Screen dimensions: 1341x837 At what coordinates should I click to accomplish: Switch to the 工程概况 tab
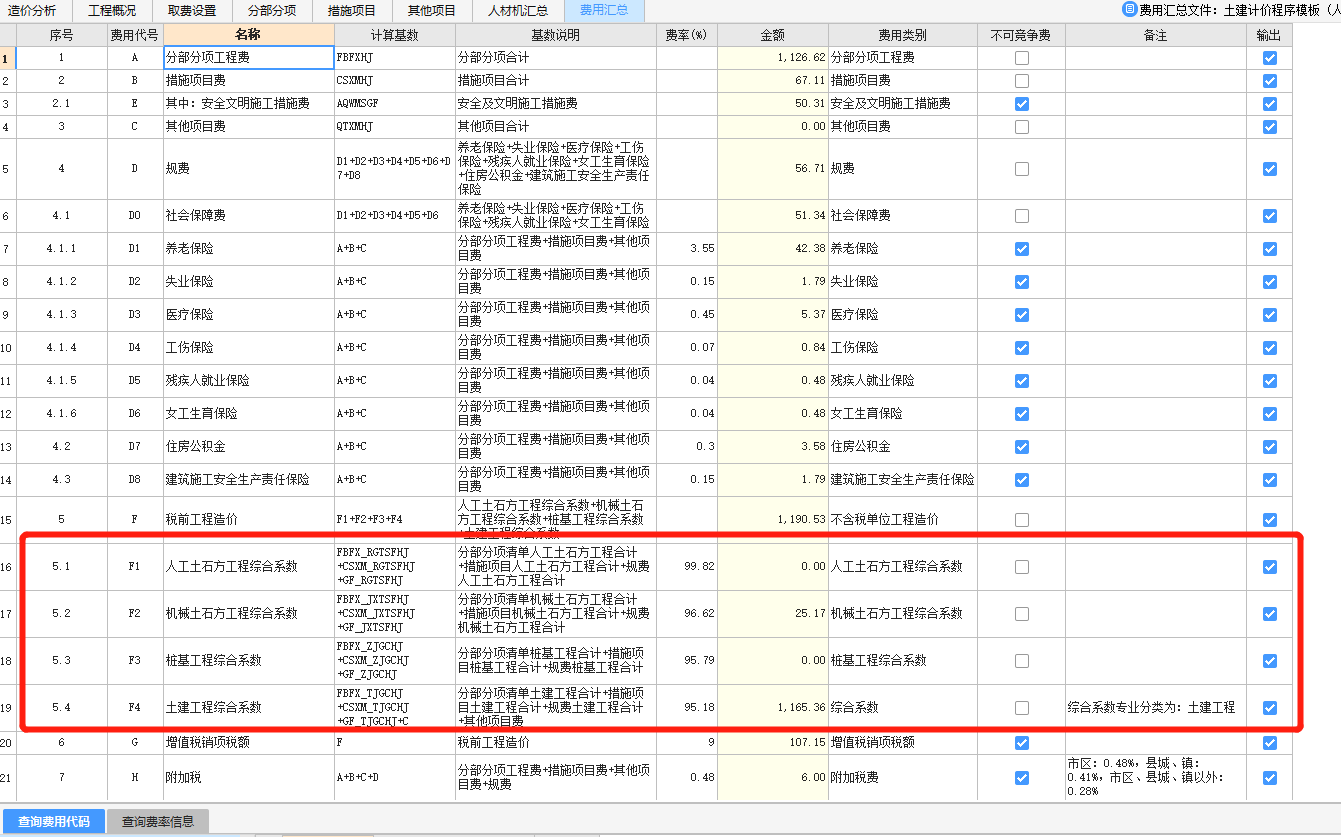112,11
